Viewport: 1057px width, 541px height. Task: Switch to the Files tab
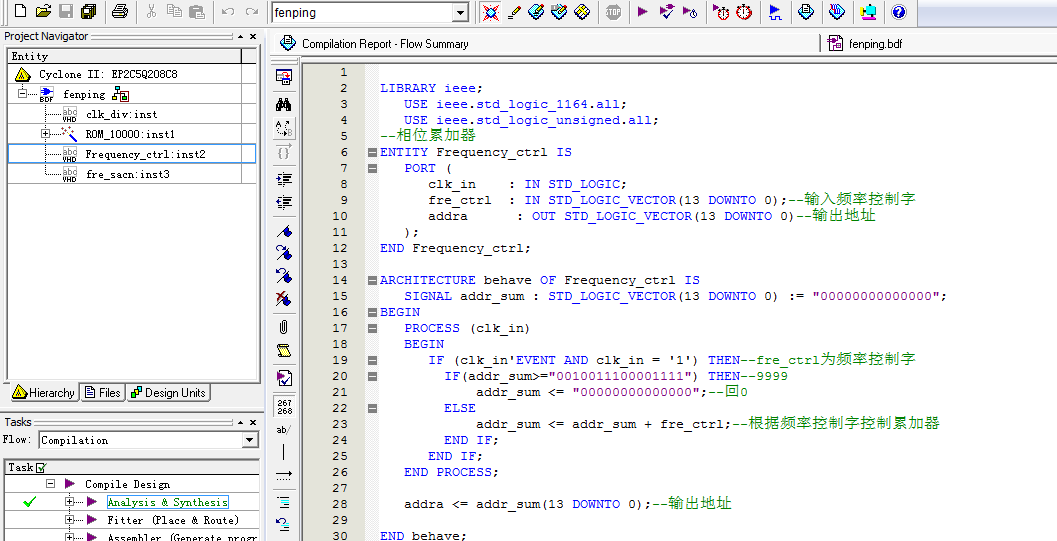(x=103, y=393)
